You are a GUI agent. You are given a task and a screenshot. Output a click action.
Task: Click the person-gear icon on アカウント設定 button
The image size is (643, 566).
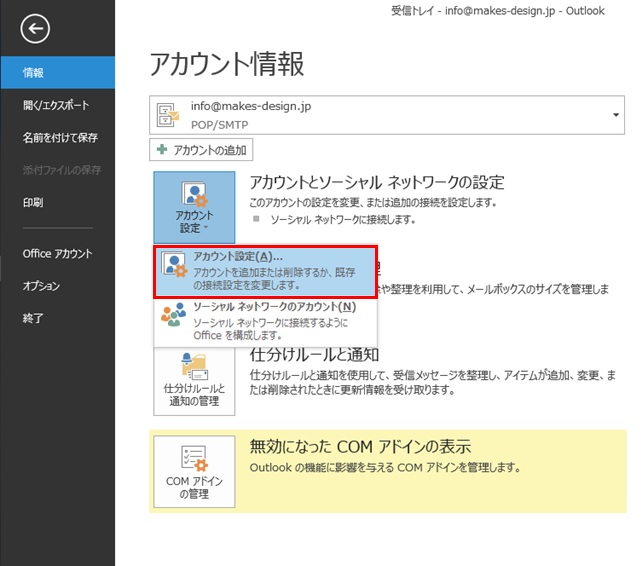tap(194, 194)
